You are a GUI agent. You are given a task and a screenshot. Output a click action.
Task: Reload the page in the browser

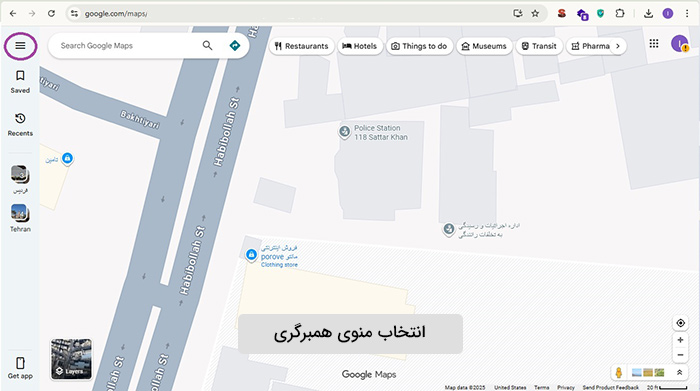(51, 13)
